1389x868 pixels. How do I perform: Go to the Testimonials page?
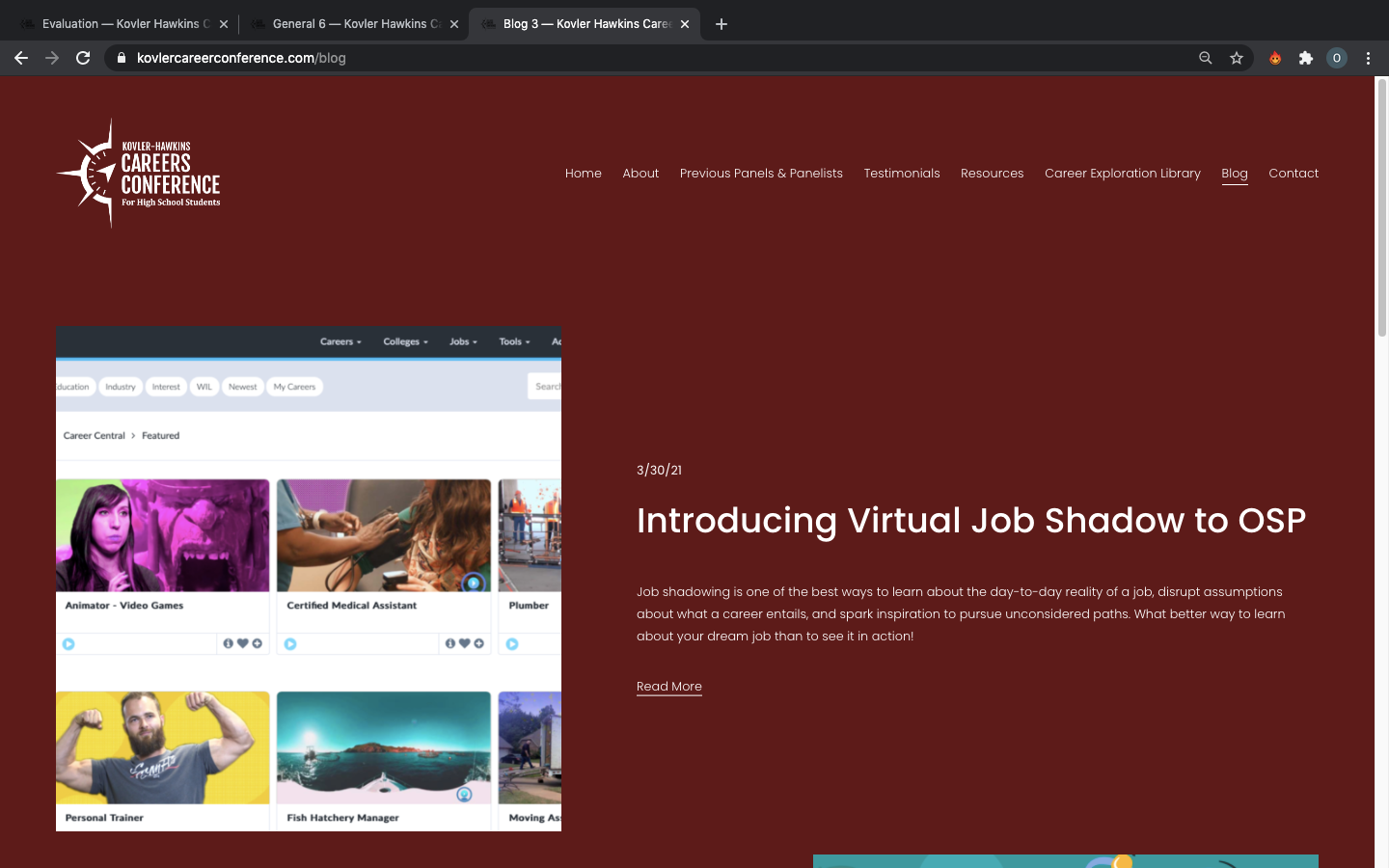coord(902,174)
